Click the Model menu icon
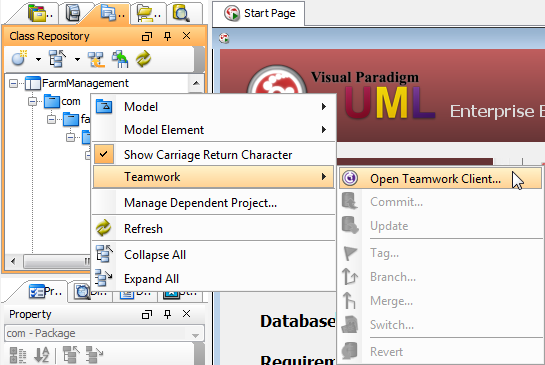545x365 pixels. tap(104, 106)
